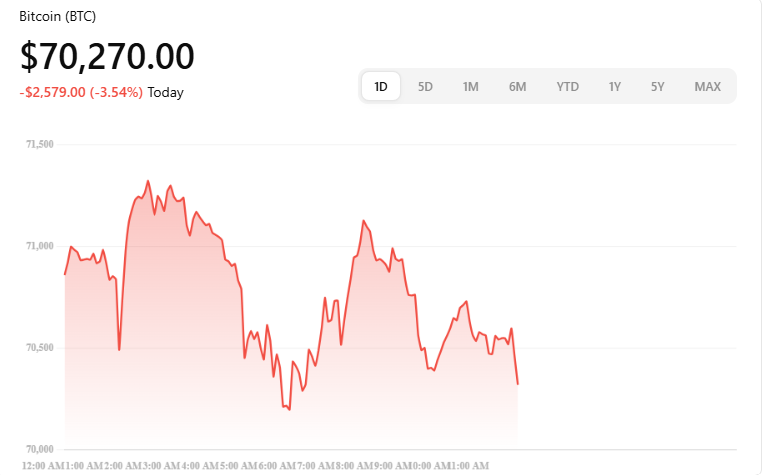Switch chart to 1Y range

(x=615, y=86)
